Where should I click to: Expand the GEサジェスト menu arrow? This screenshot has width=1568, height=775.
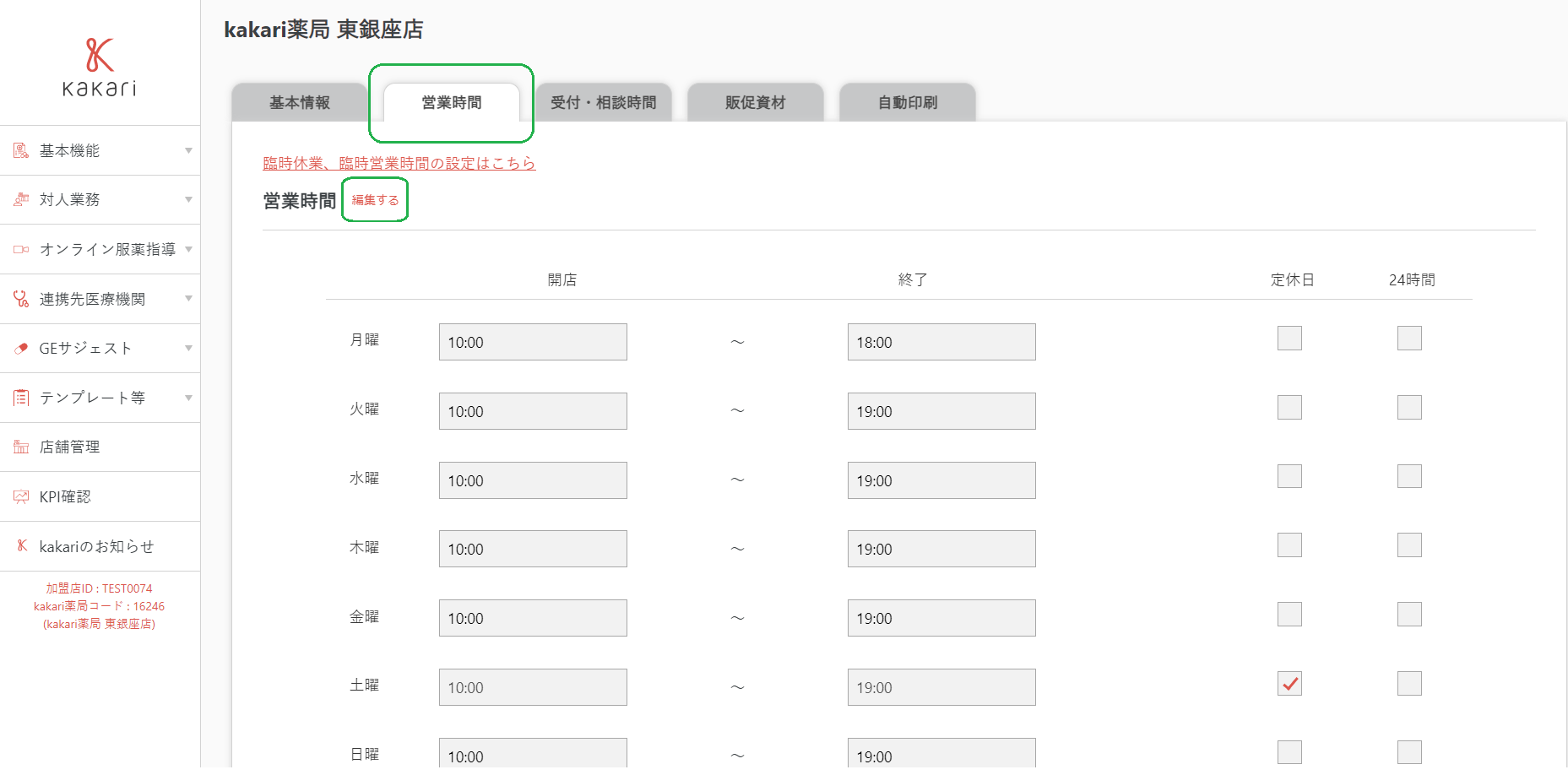click(188, 348)
